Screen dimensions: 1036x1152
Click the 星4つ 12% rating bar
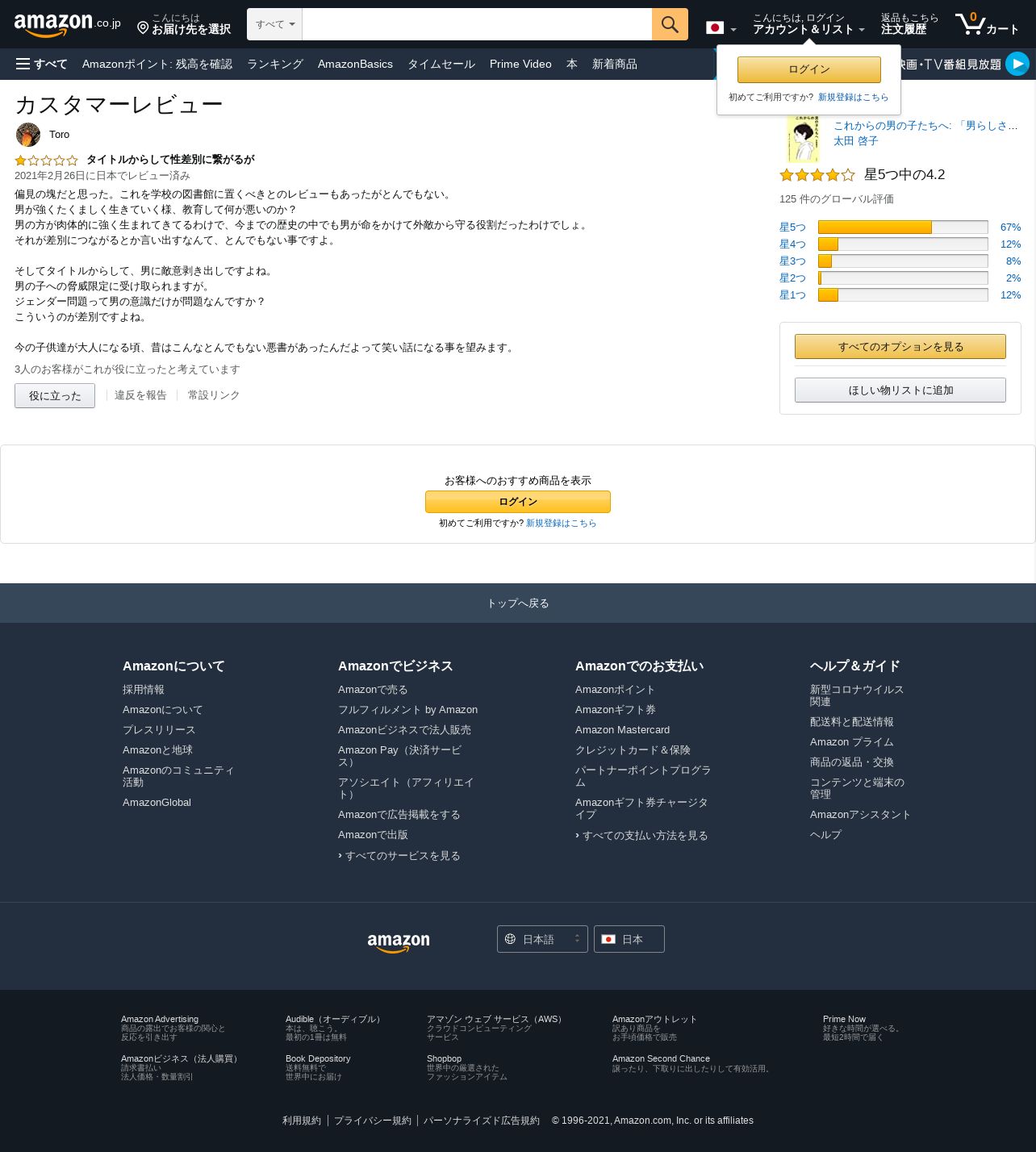tap(903, 244)
